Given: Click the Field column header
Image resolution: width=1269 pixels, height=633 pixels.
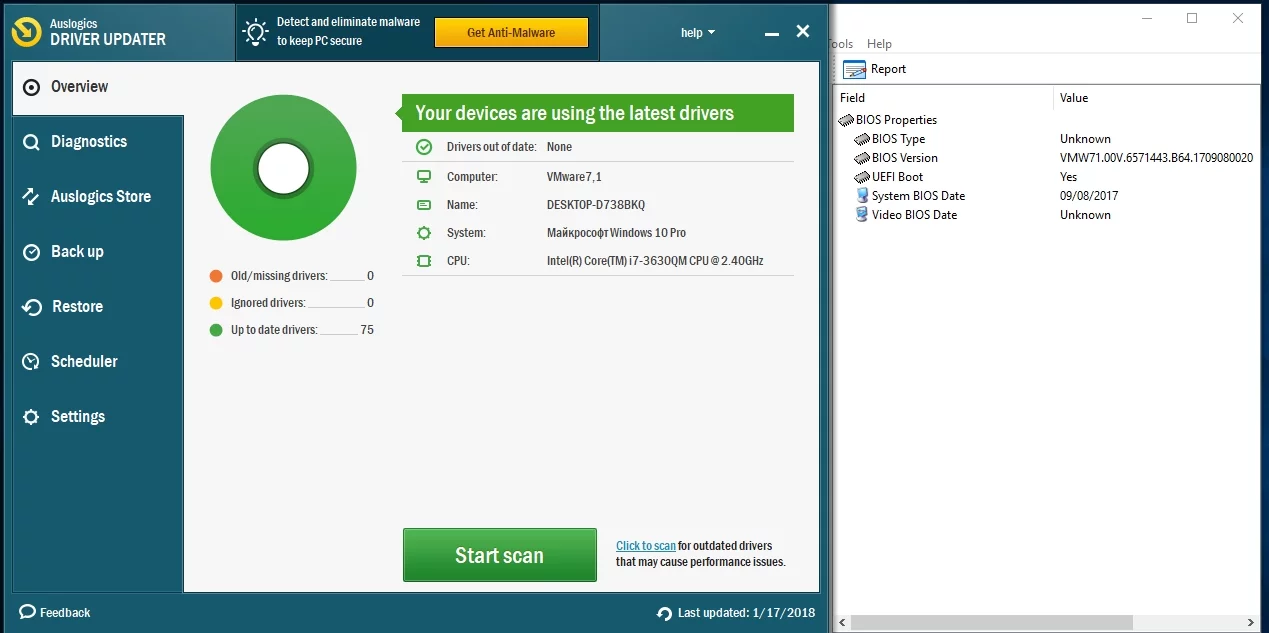Looking at the screenshot, I should [x=852, y=98].
